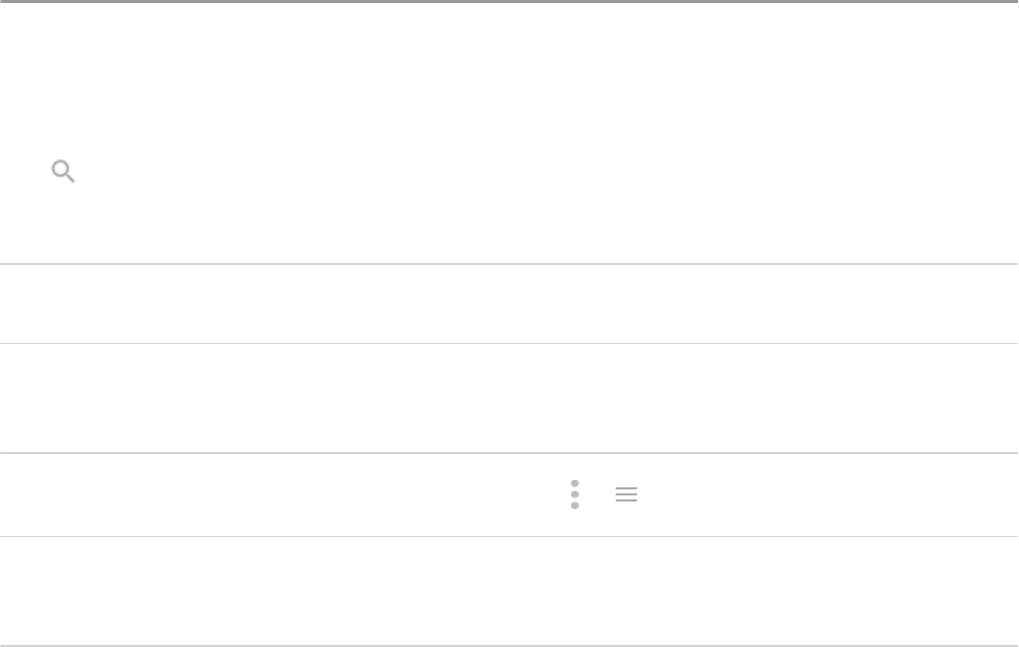The width and height of the screenshot is (1019, 647).
Task: Click the row containing the three-dot icon
Action: pos(300,494)
